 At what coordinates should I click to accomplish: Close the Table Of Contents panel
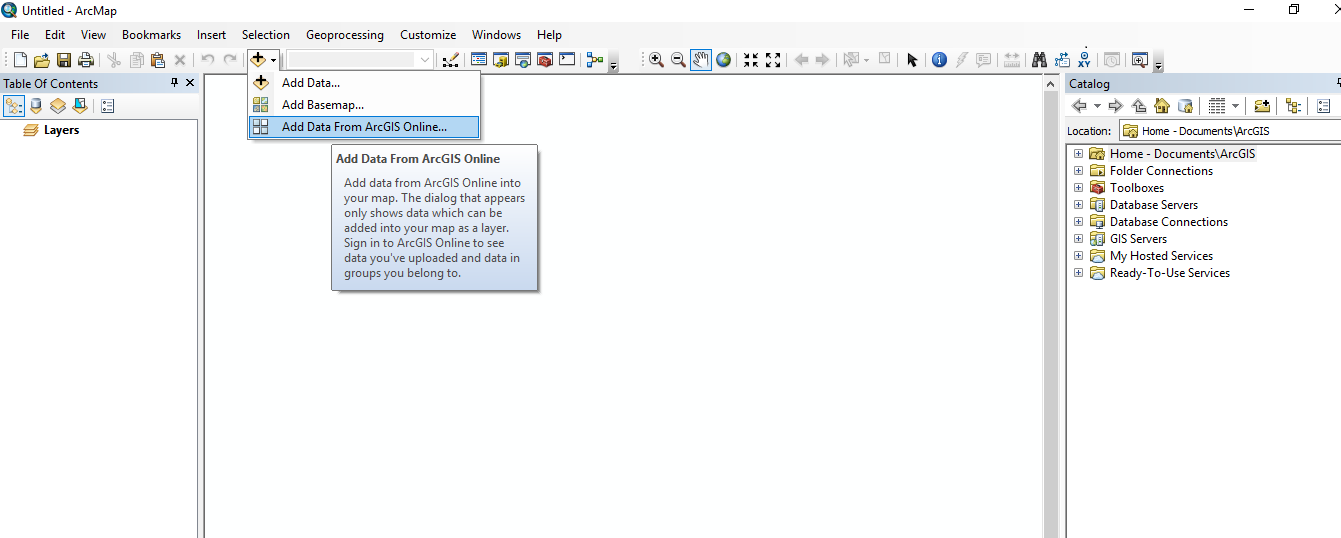[x=190, y=83]
